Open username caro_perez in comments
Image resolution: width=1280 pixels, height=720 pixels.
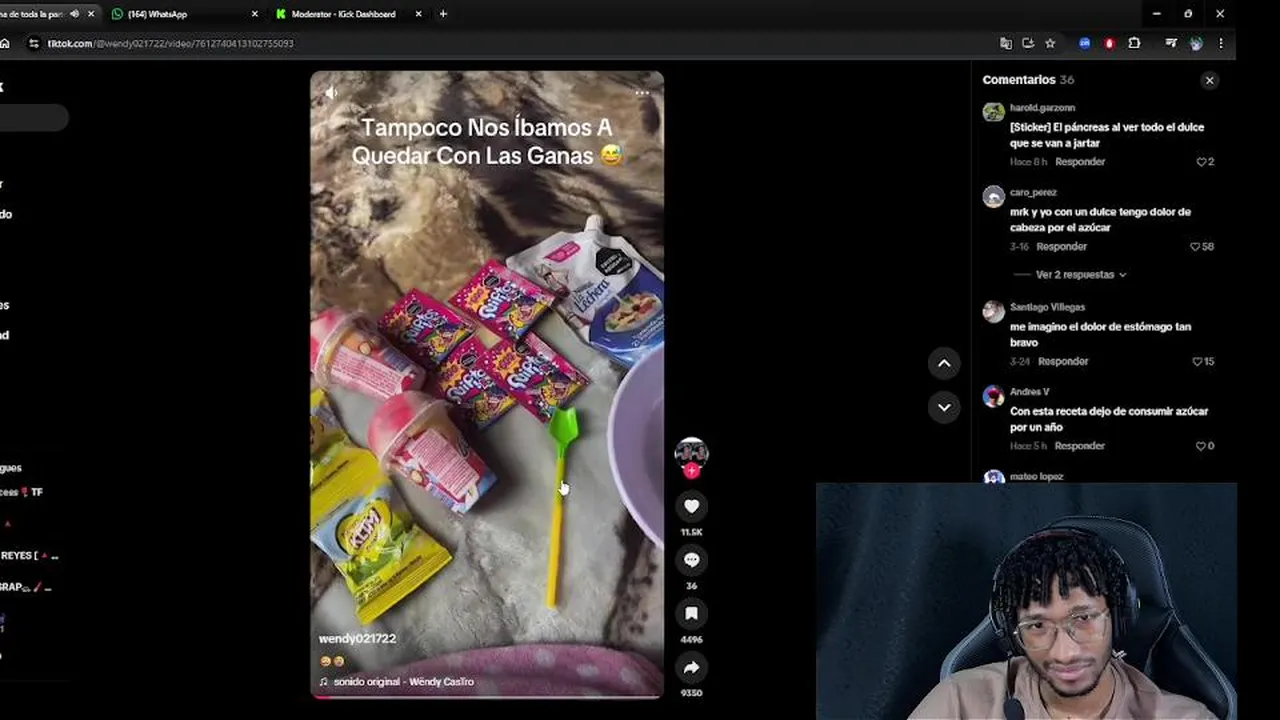click(1033, 192)
